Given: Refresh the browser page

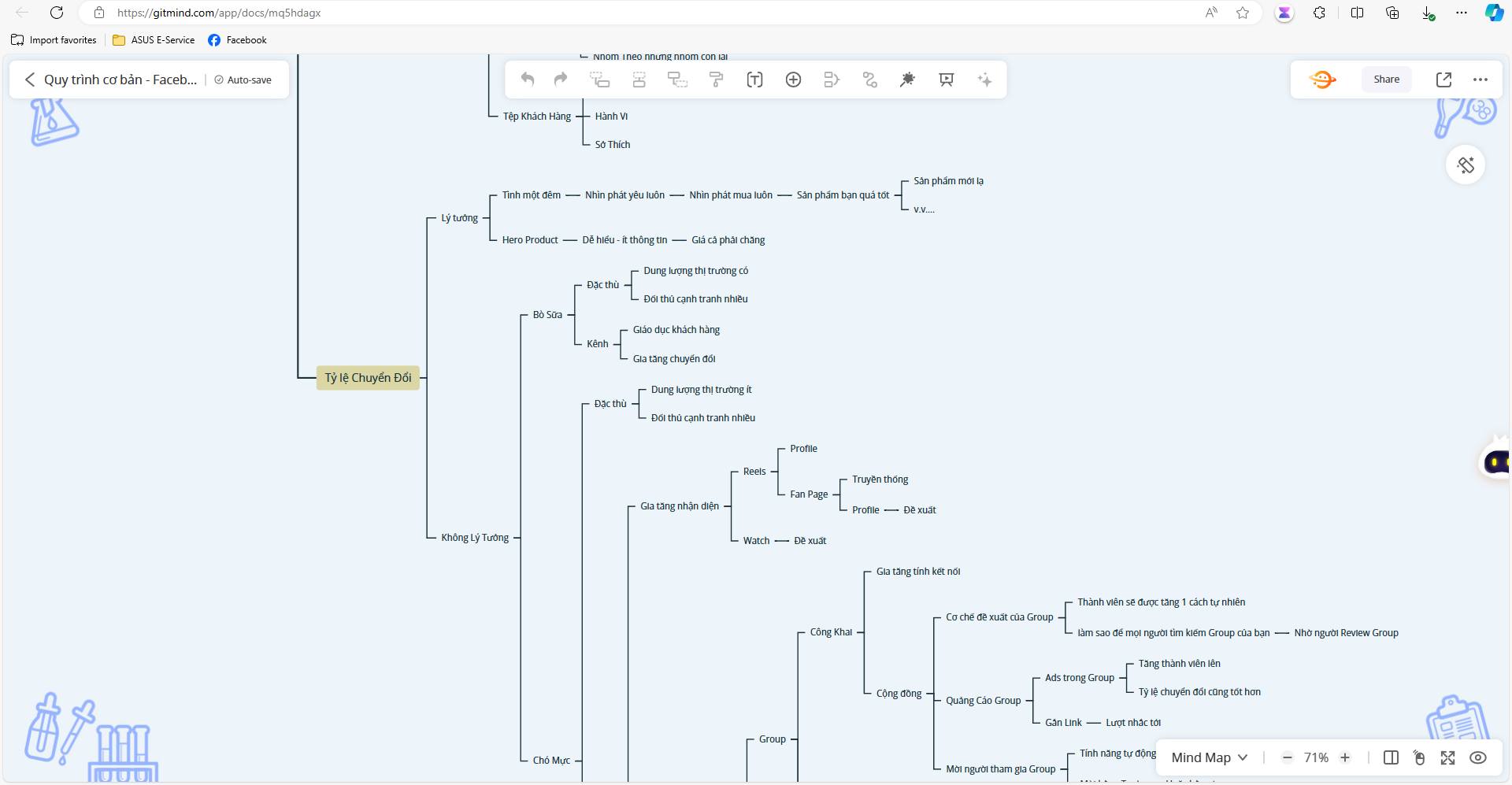Looking at the screenshot, I should [x=57, y=13].
